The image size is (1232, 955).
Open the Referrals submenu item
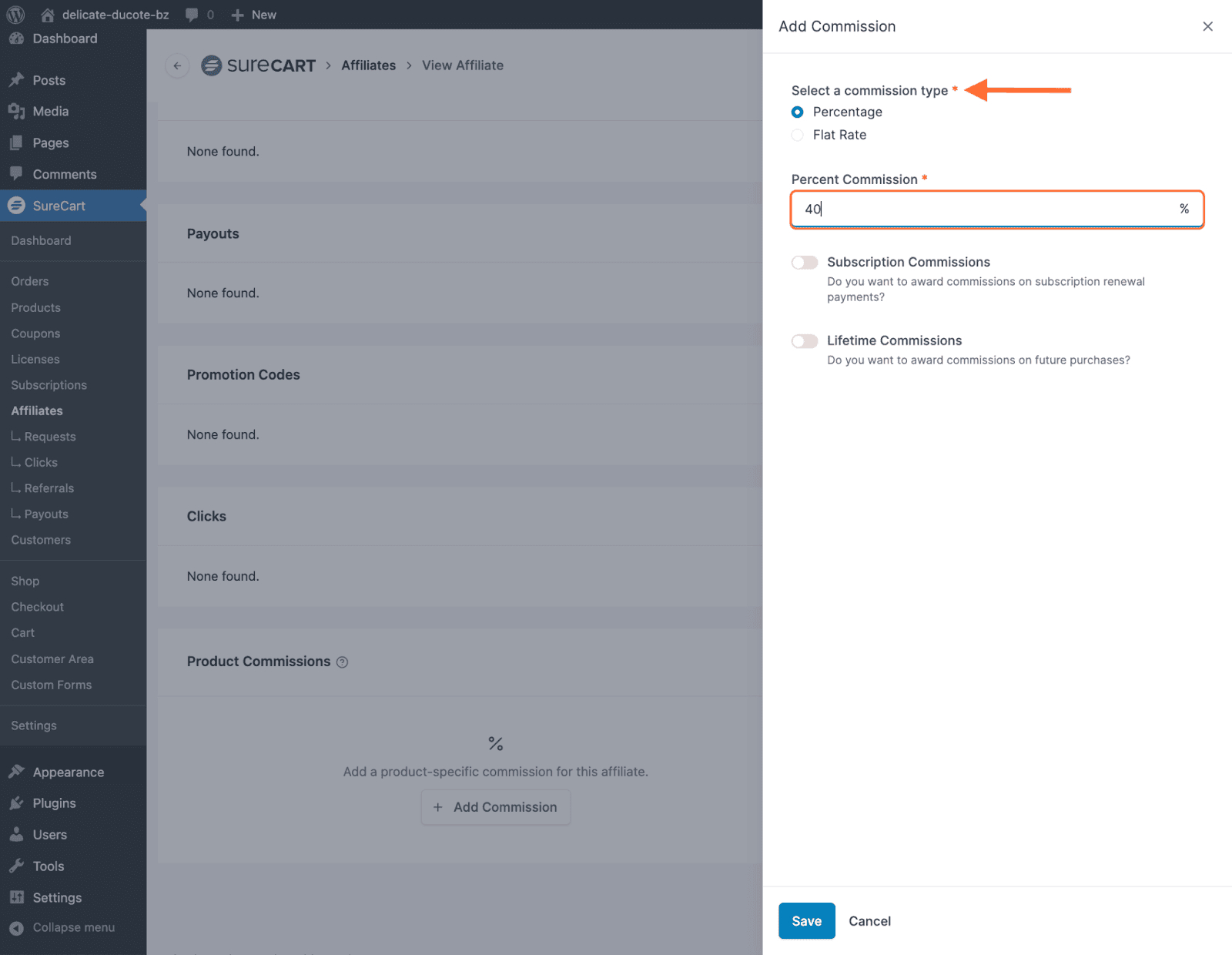(49, 488)
